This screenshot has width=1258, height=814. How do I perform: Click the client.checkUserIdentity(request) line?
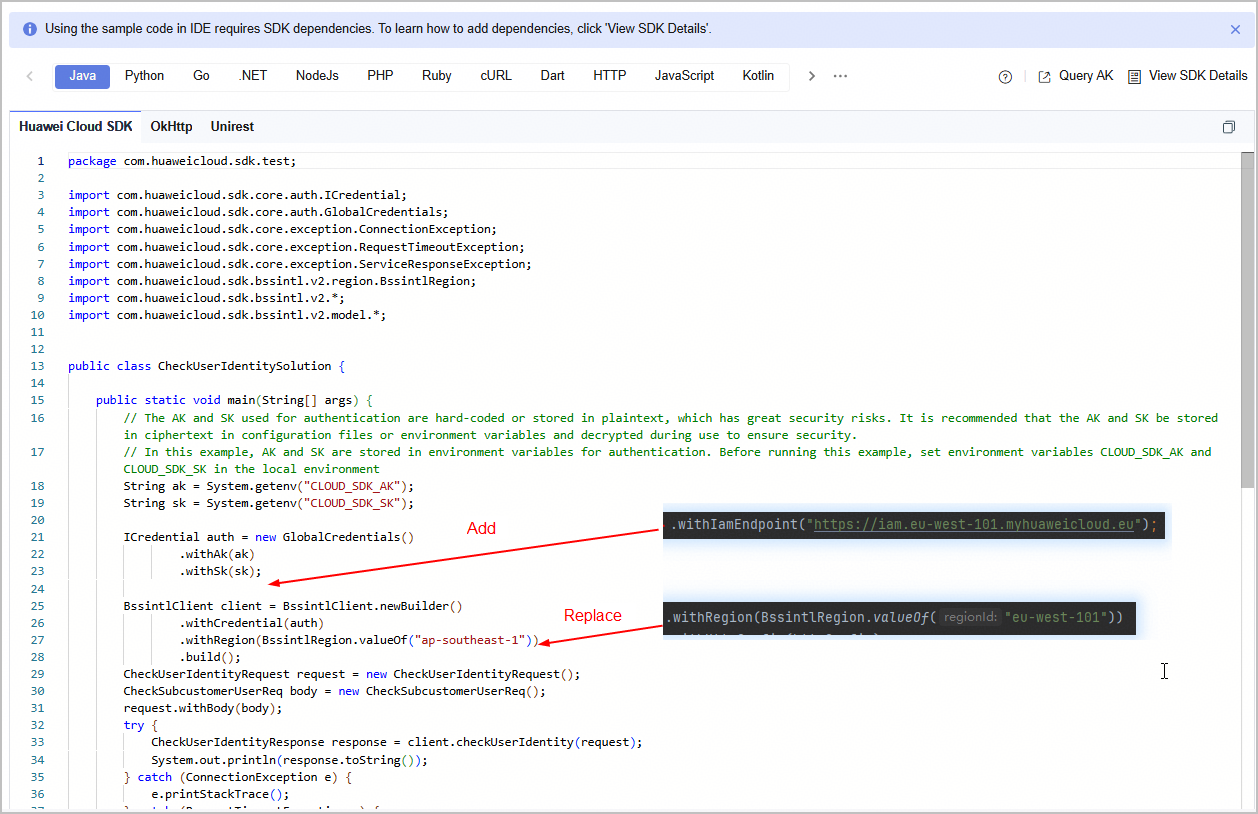click(397, 742)
